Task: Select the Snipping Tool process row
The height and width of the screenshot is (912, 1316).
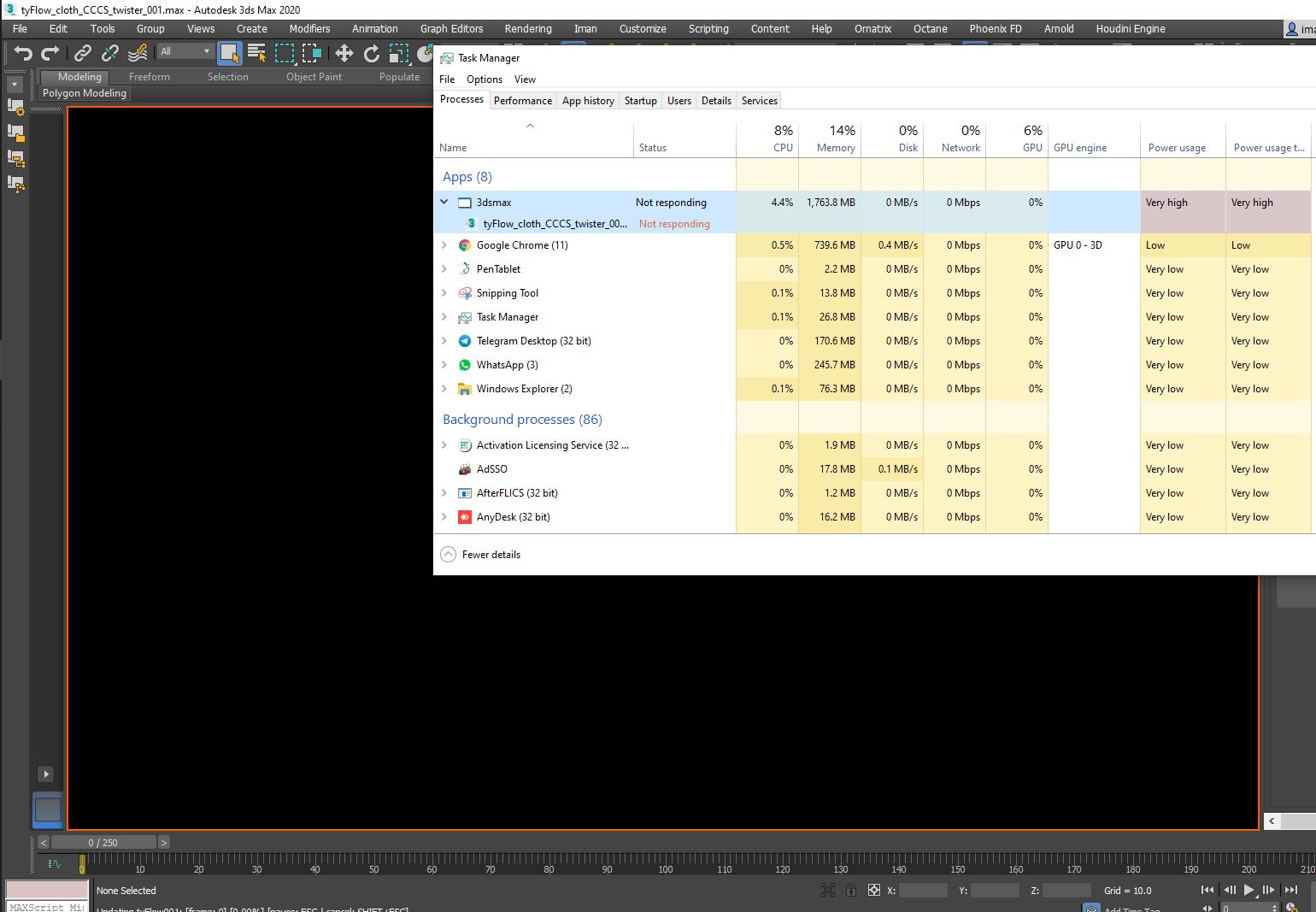Action: (872, 293)
